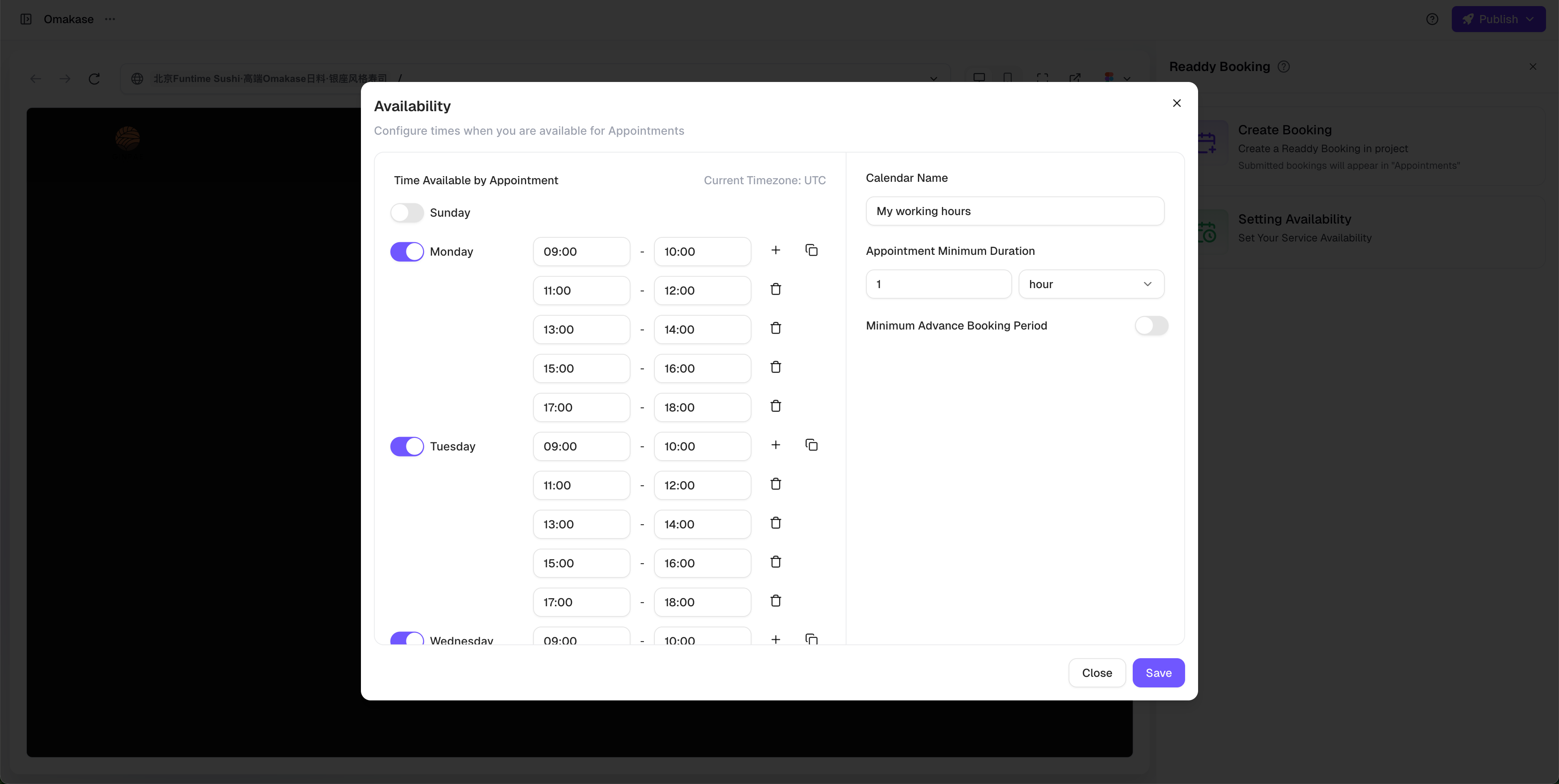
Task: Open Tuesday 10:00 end time selector
Action: tap(702, 446)
